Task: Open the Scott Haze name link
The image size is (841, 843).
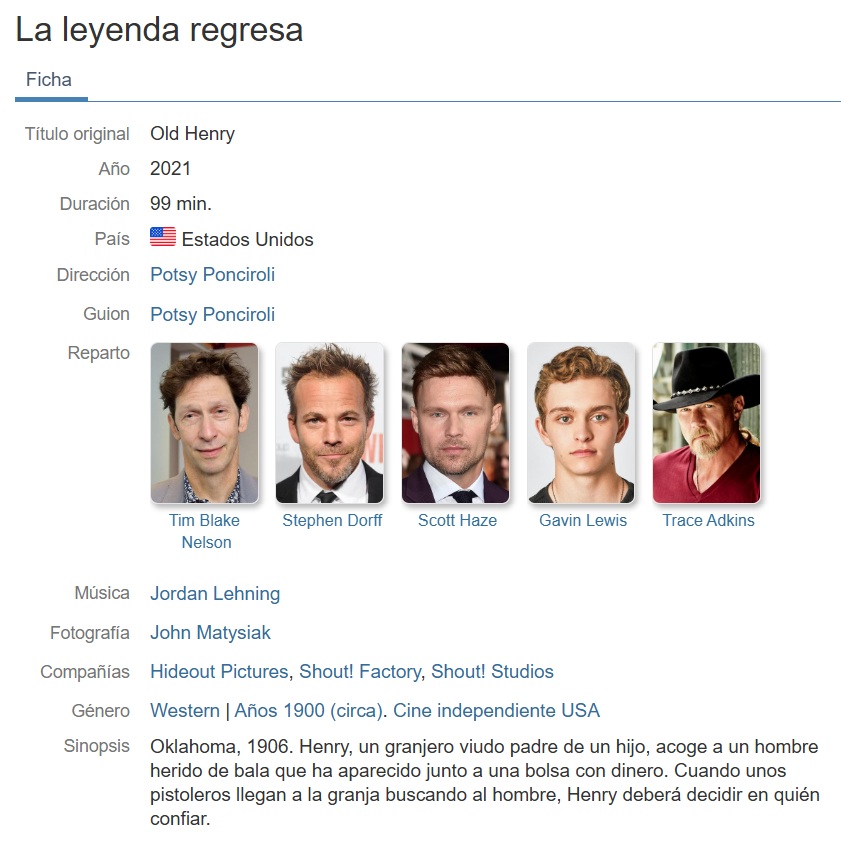Action: point(458,520)
